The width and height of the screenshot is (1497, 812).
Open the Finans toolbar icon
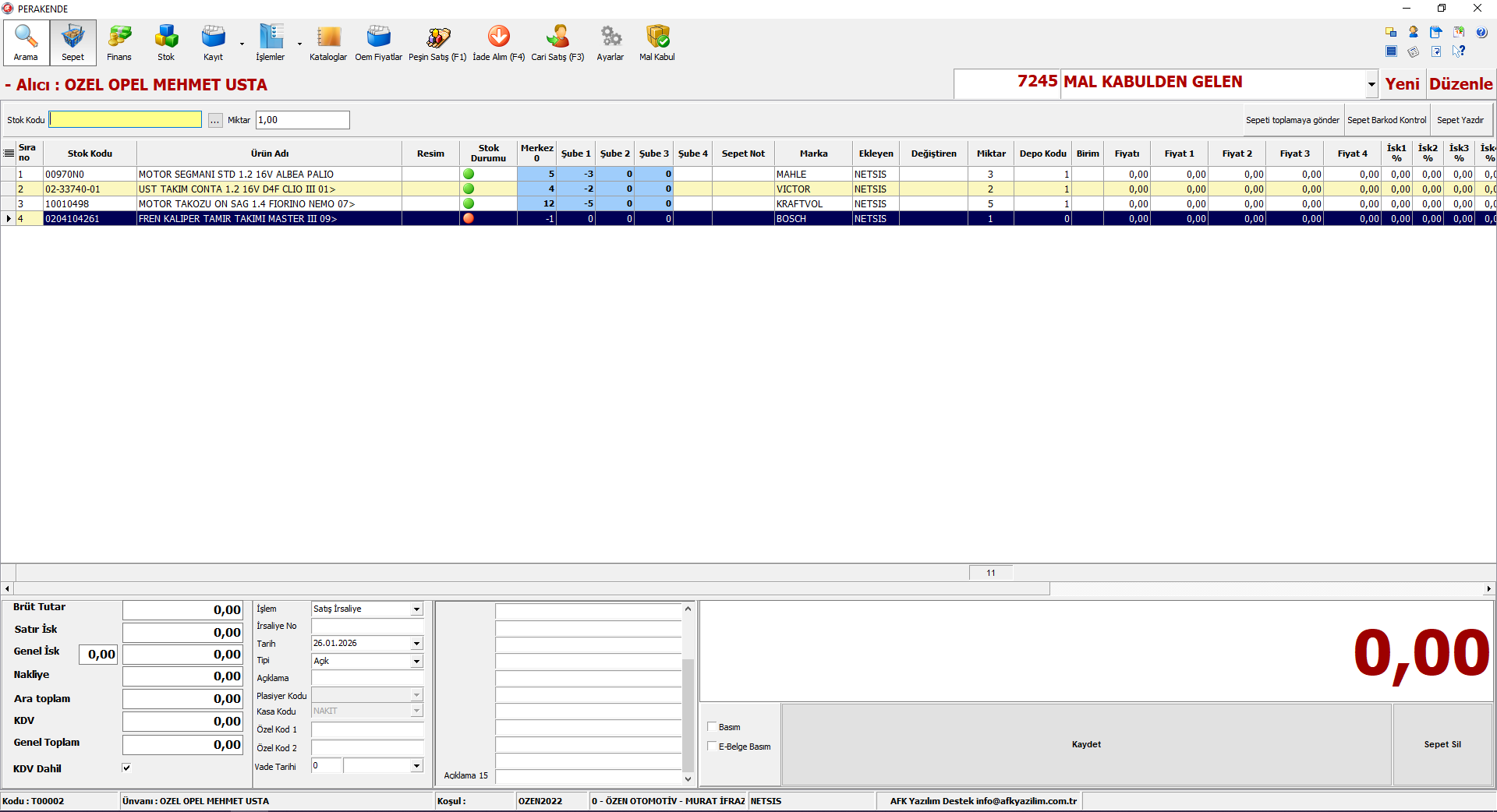[x=119, y=42]
